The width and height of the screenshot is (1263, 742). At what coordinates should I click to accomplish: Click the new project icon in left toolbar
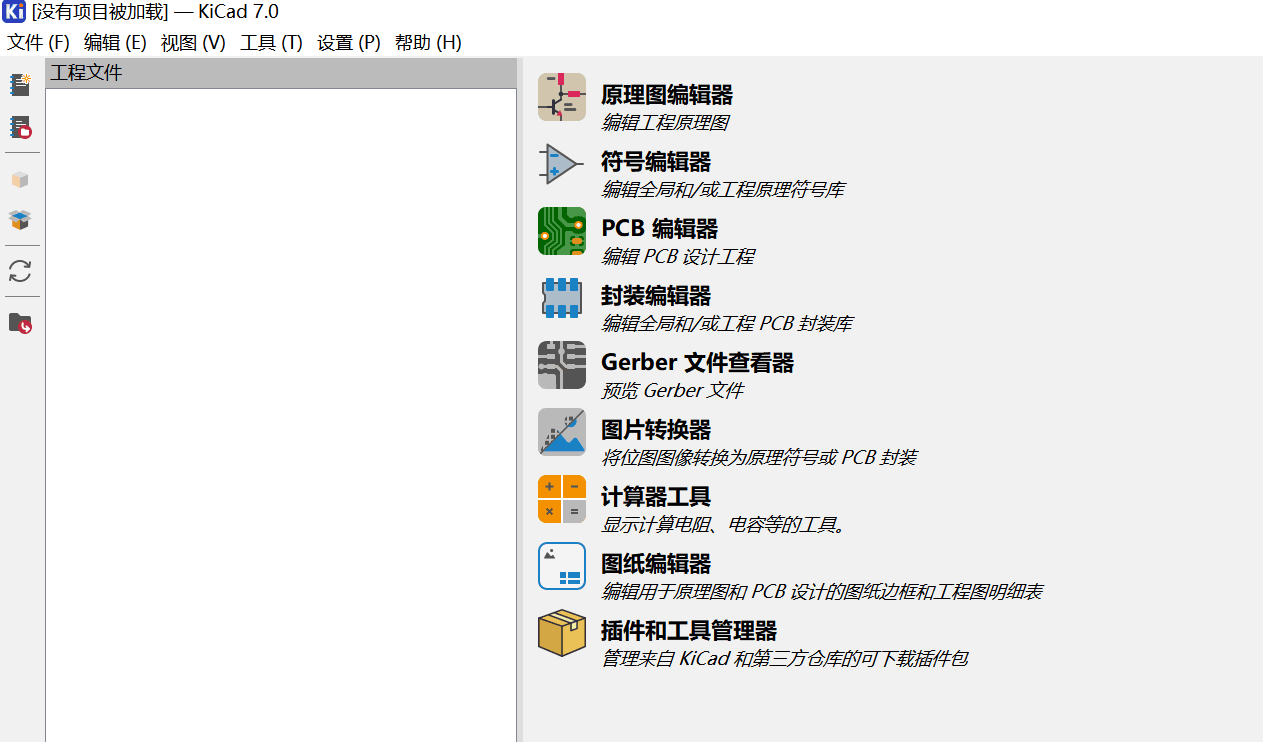pyautogui.click(x=20, y=85)
